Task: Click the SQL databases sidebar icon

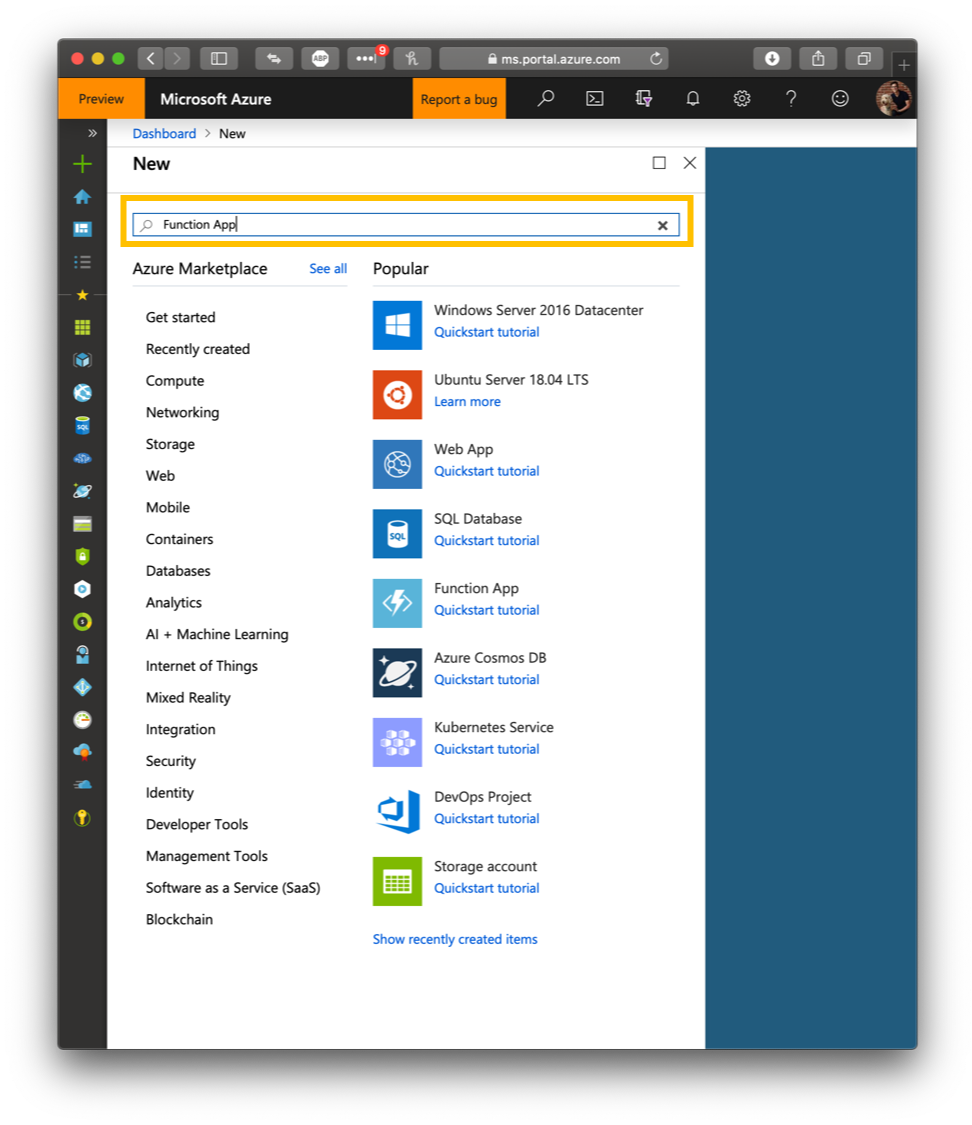Action: 82,425
